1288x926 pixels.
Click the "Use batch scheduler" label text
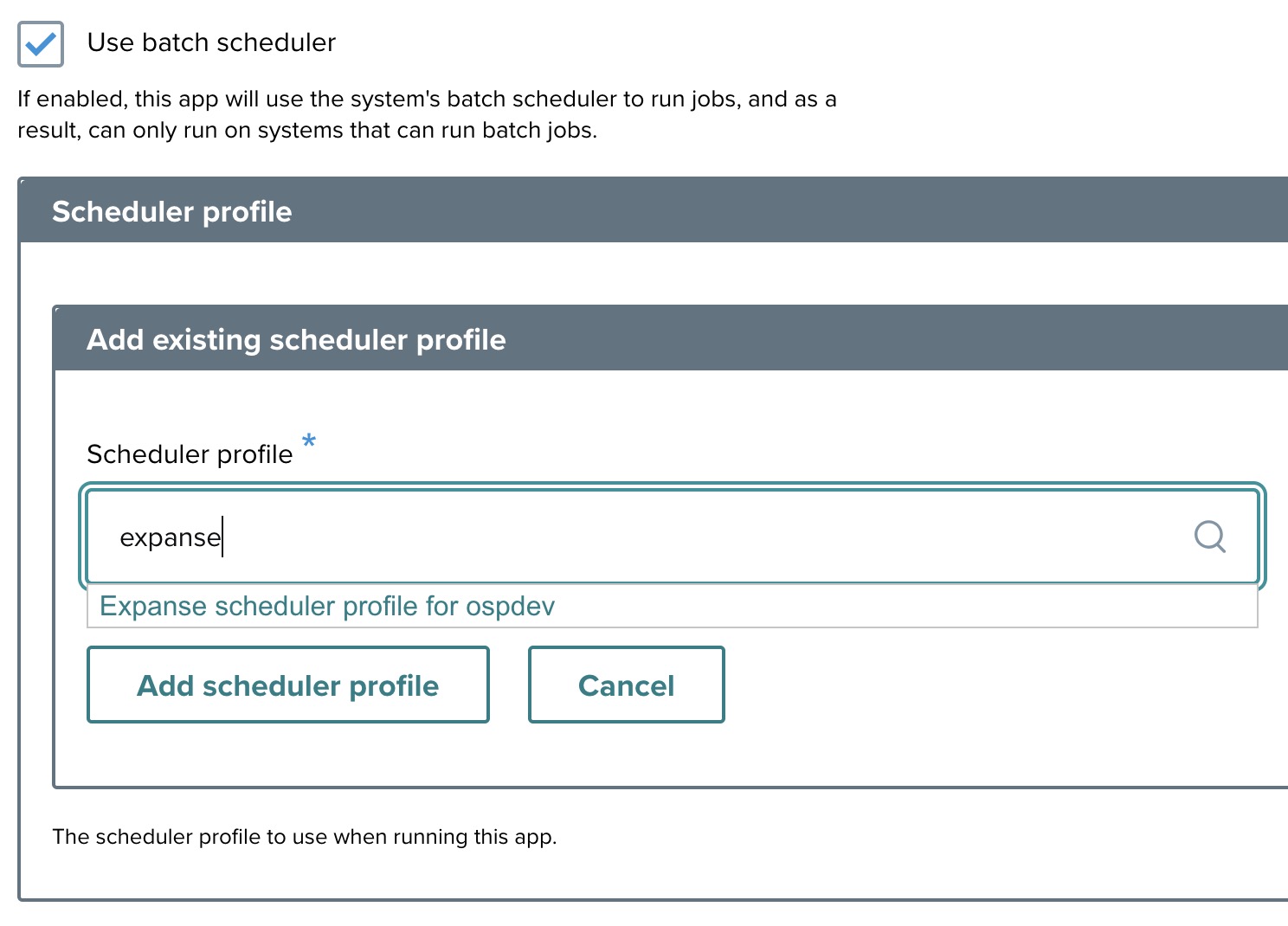tap(211, 42)
